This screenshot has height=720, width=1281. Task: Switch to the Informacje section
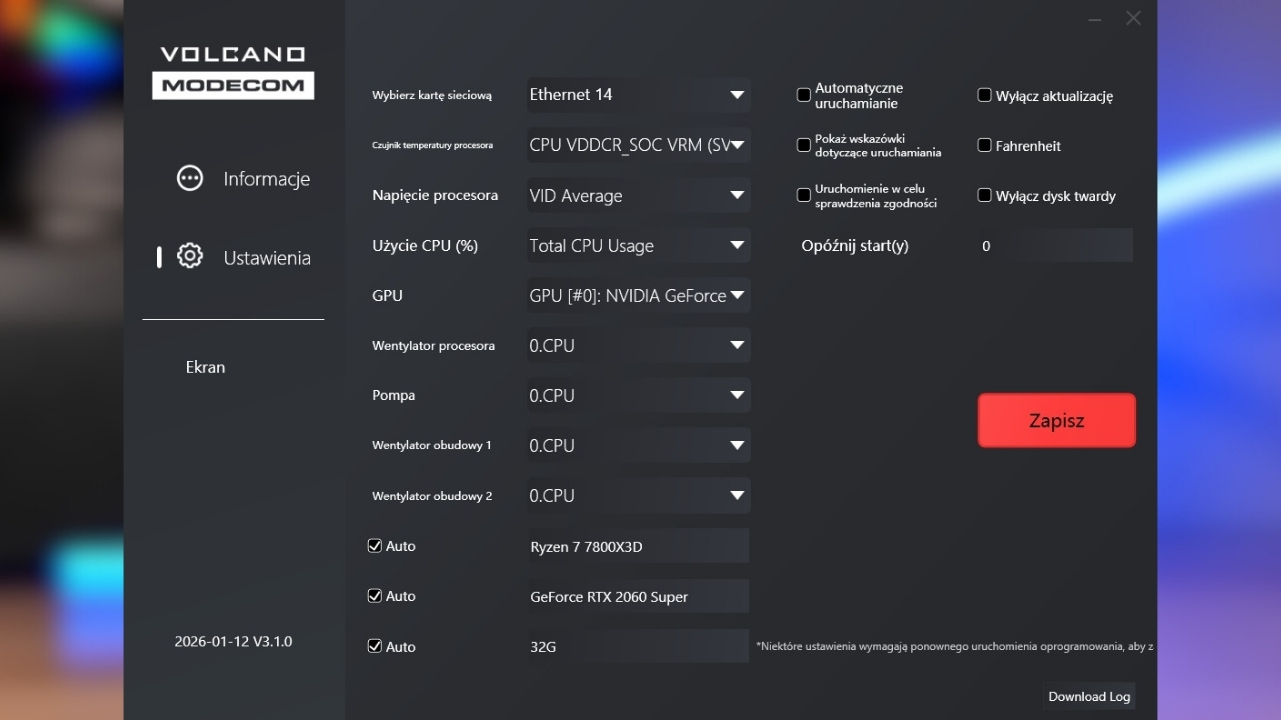coord(266,179)
